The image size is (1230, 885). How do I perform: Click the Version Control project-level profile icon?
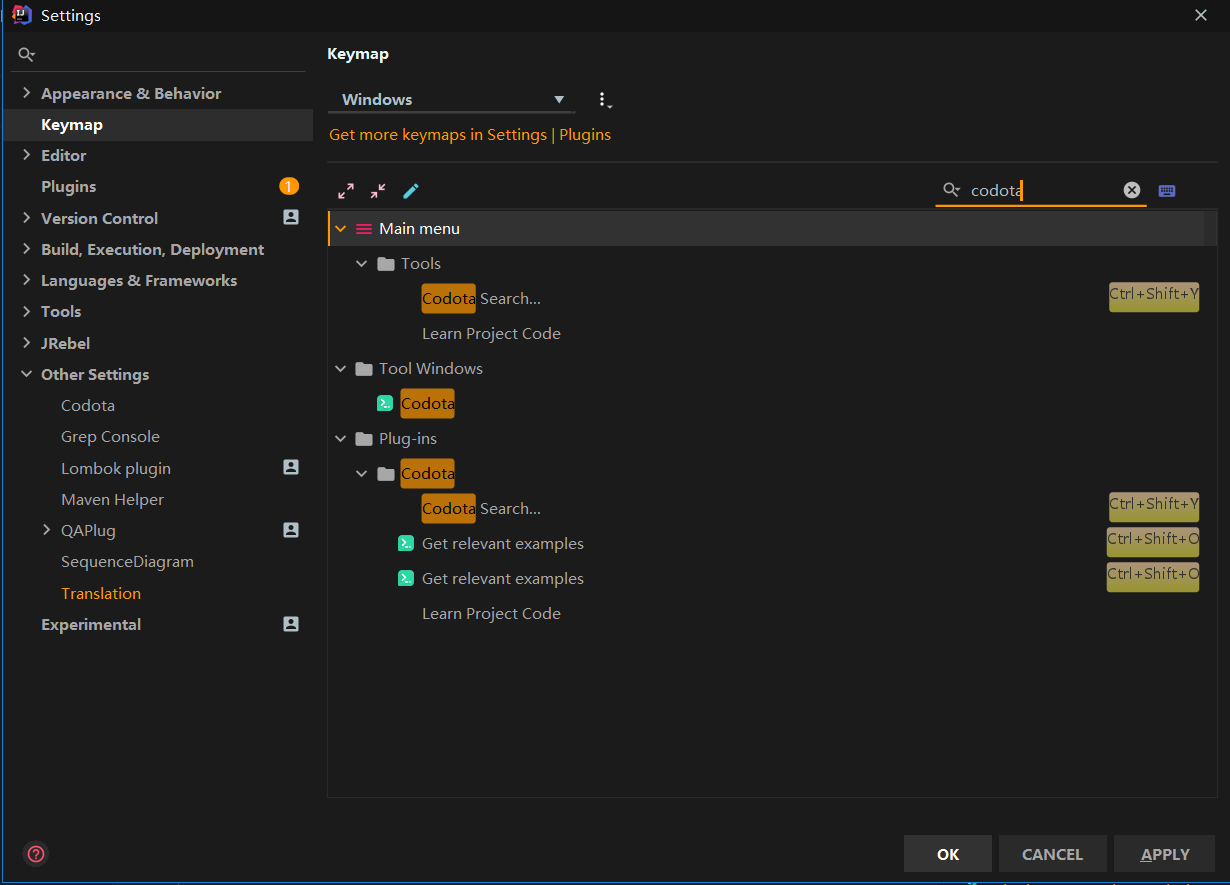[291, 217]
